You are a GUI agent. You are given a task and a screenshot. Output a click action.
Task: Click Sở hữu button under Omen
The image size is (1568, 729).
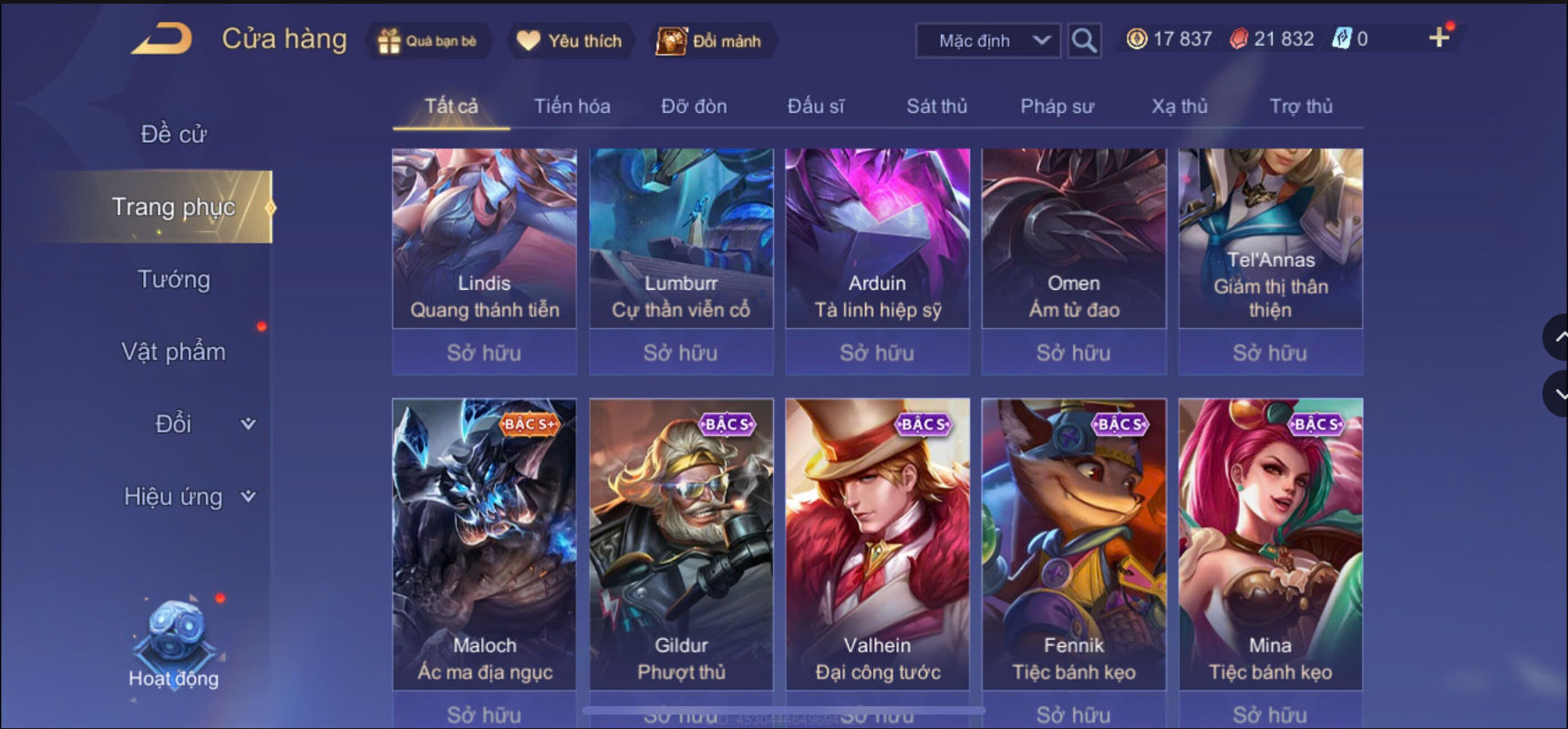point(1074,353)
